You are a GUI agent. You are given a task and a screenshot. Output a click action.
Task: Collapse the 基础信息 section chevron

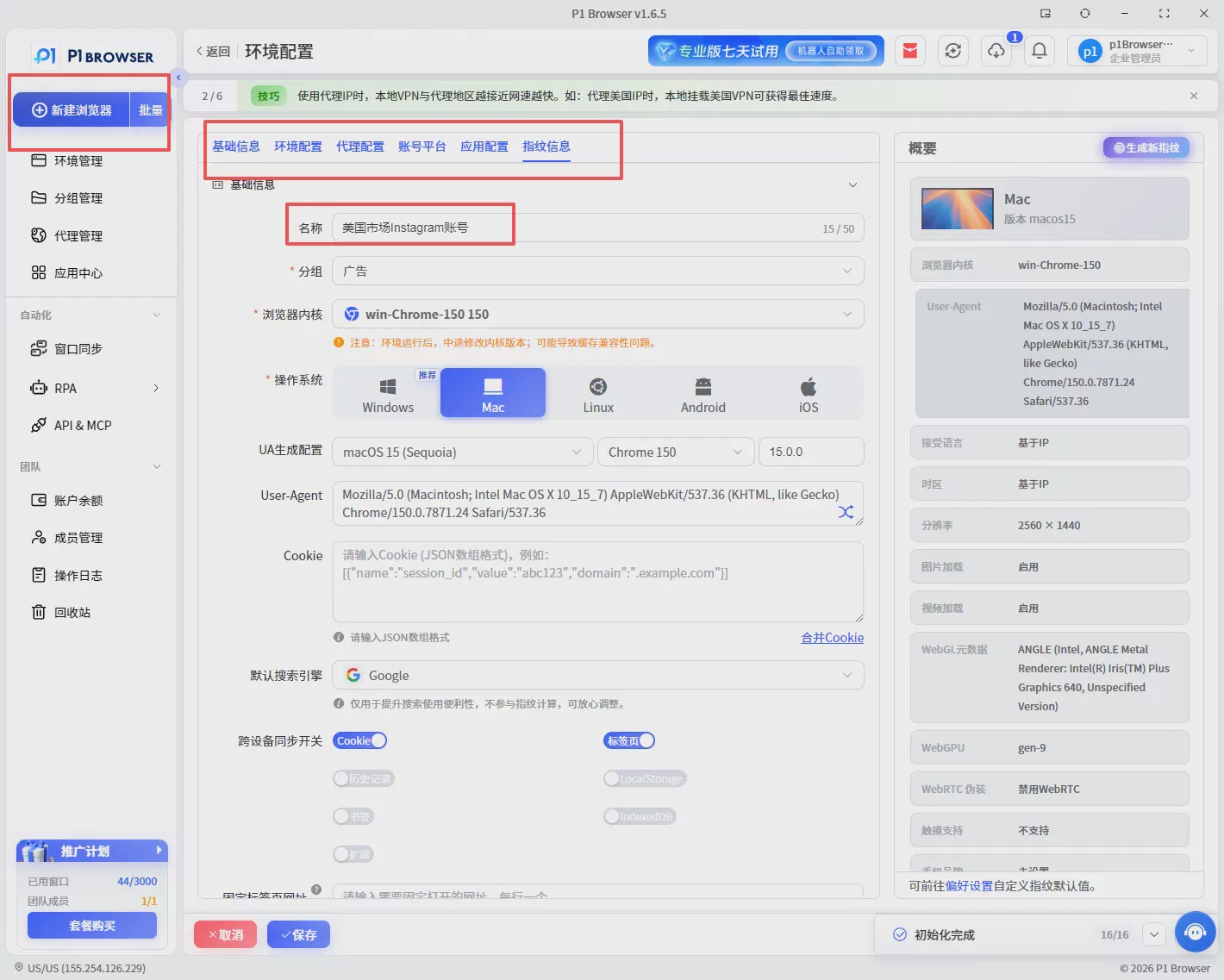852,185
